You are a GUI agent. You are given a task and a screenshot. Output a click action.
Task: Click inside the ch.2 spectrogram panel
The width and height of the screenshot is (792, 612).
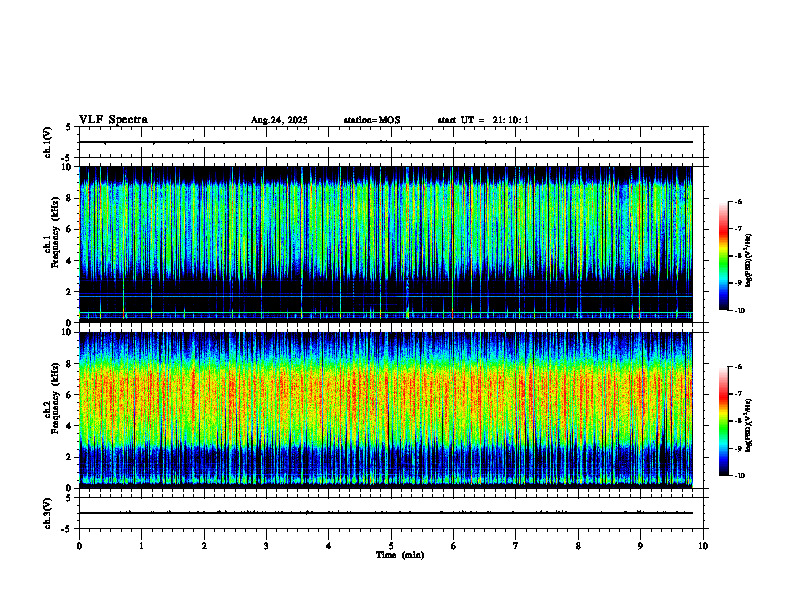(x=386, y=410)
